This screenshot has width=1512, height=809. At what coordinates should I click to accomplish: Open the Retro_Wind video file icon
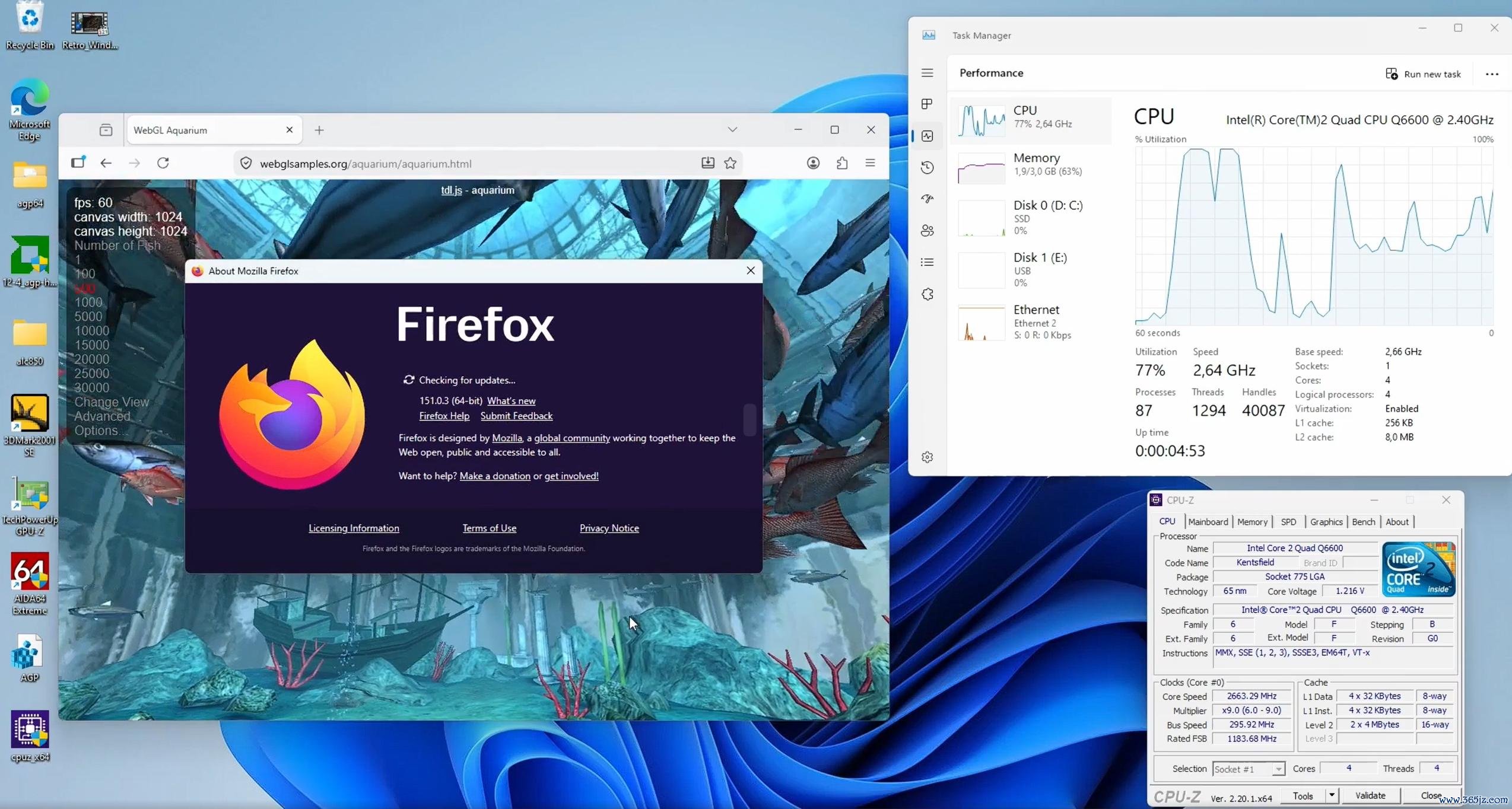click(90, 30)
